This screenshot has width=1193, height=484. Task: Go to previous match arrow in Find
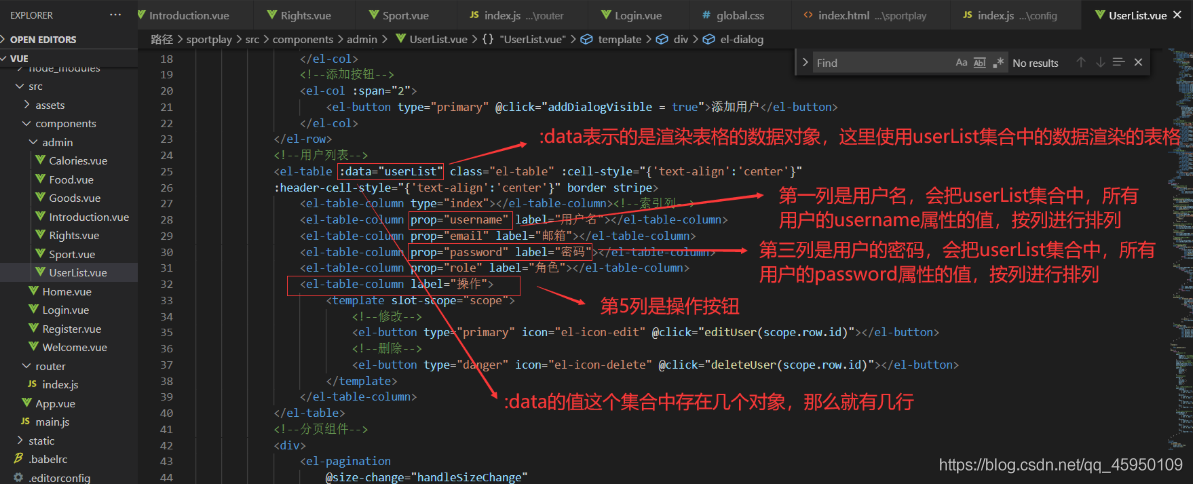pyautogui.click(x=1080, y=62)
